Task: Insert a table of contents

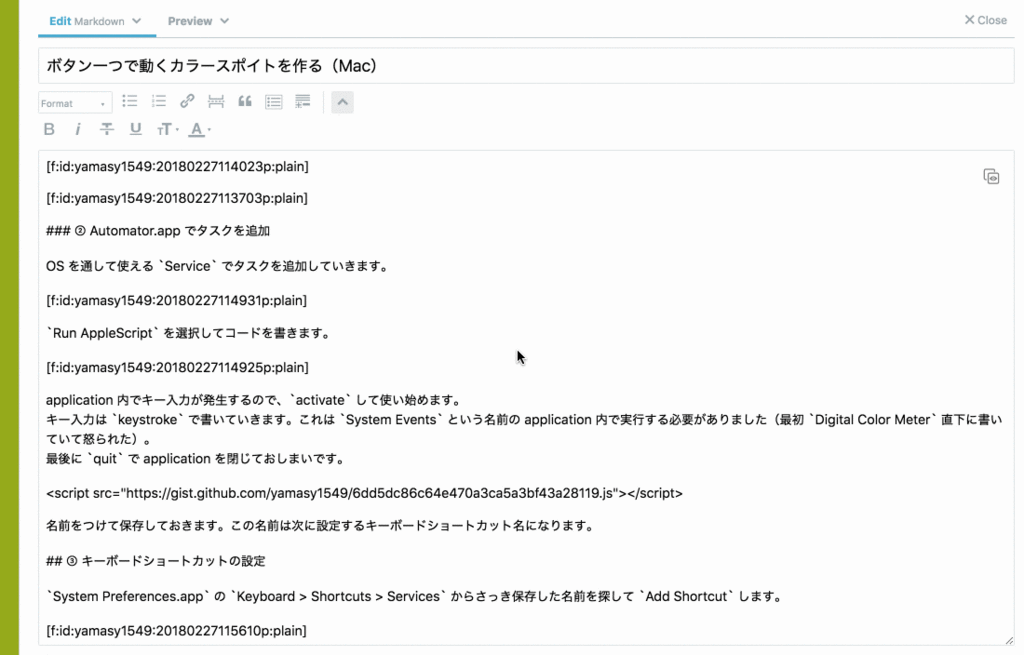Action: coord(273,100)
